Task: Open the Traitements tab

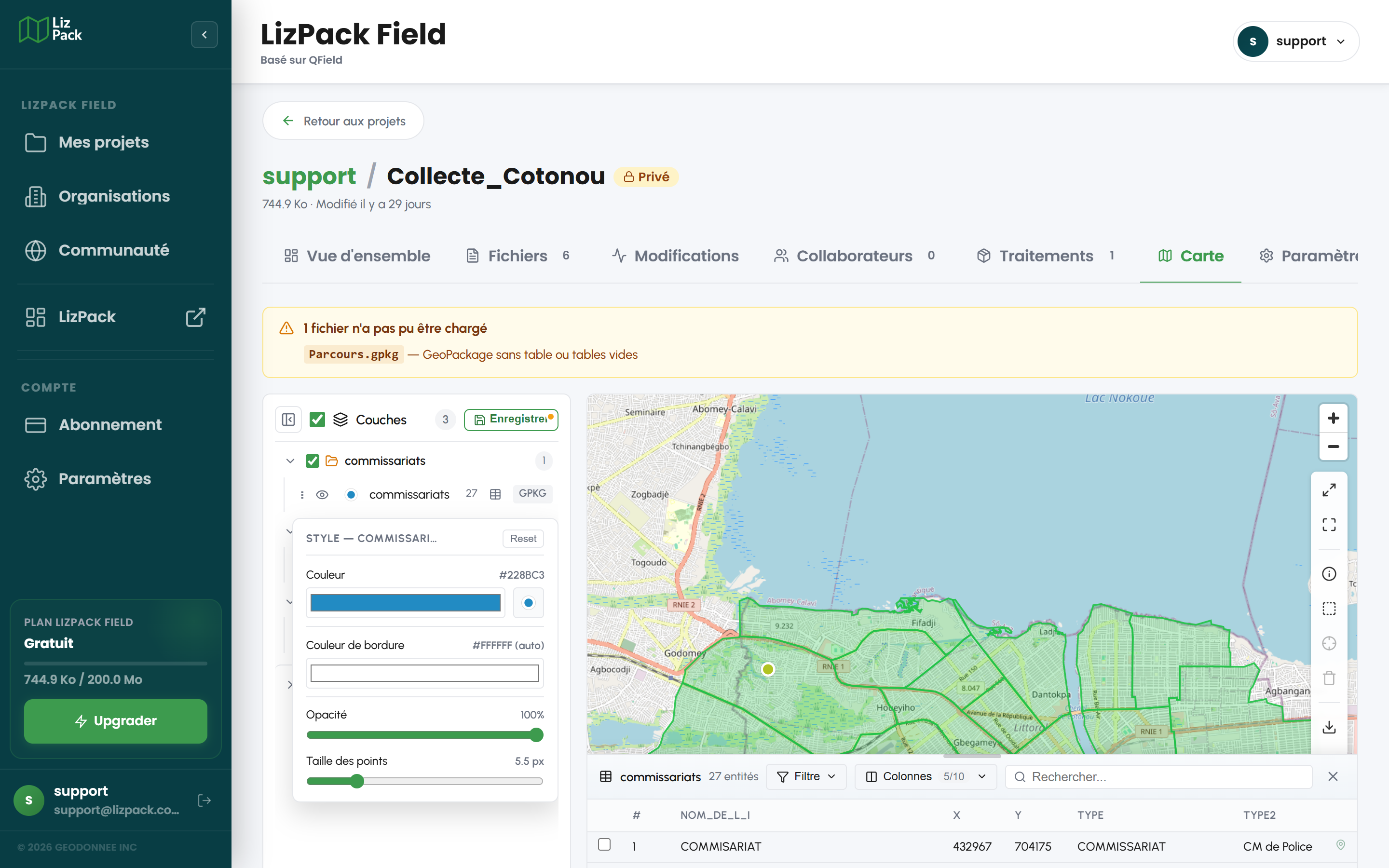Action: pyautogui.click(x=1046, y=256)
